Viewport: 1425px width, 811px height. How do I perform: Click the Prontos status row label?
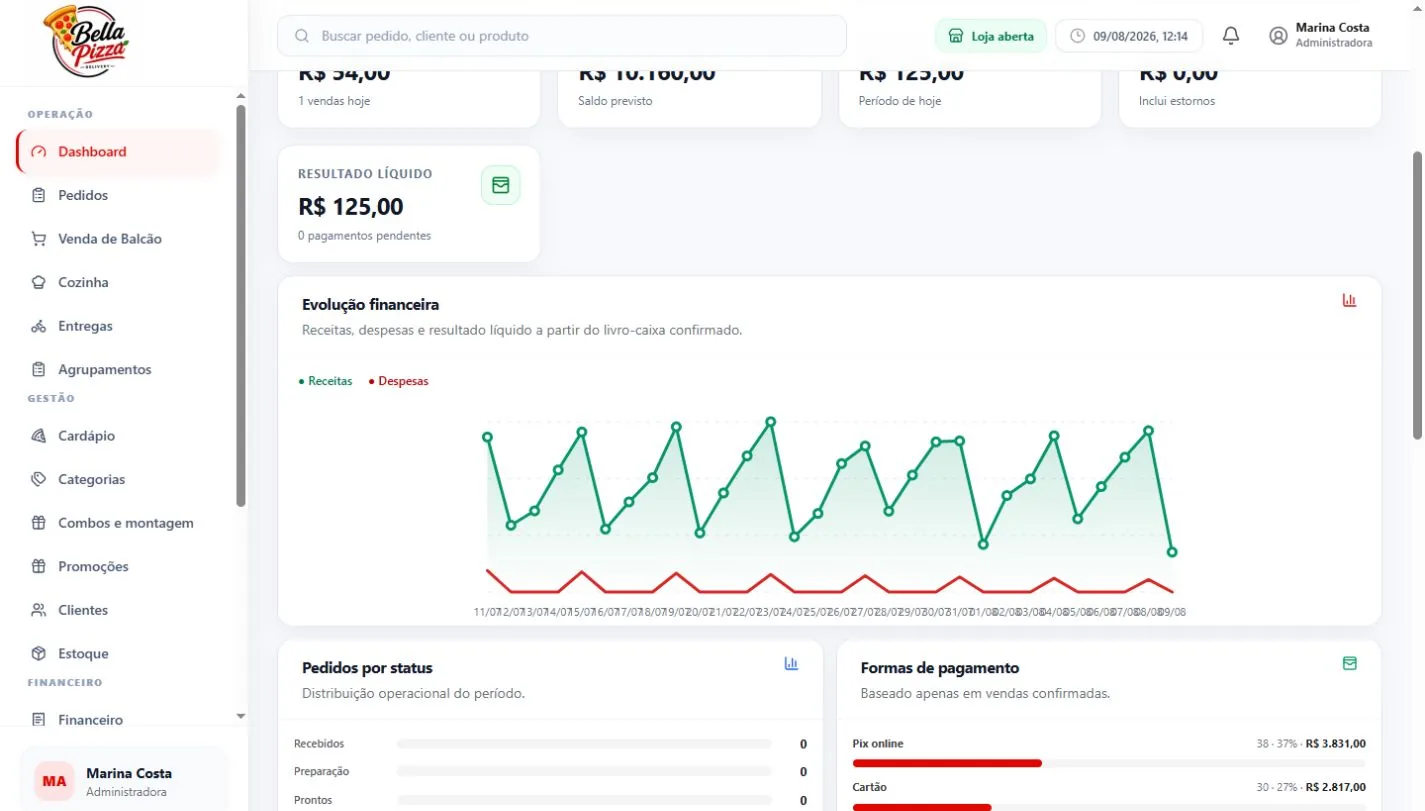point(313,800)
